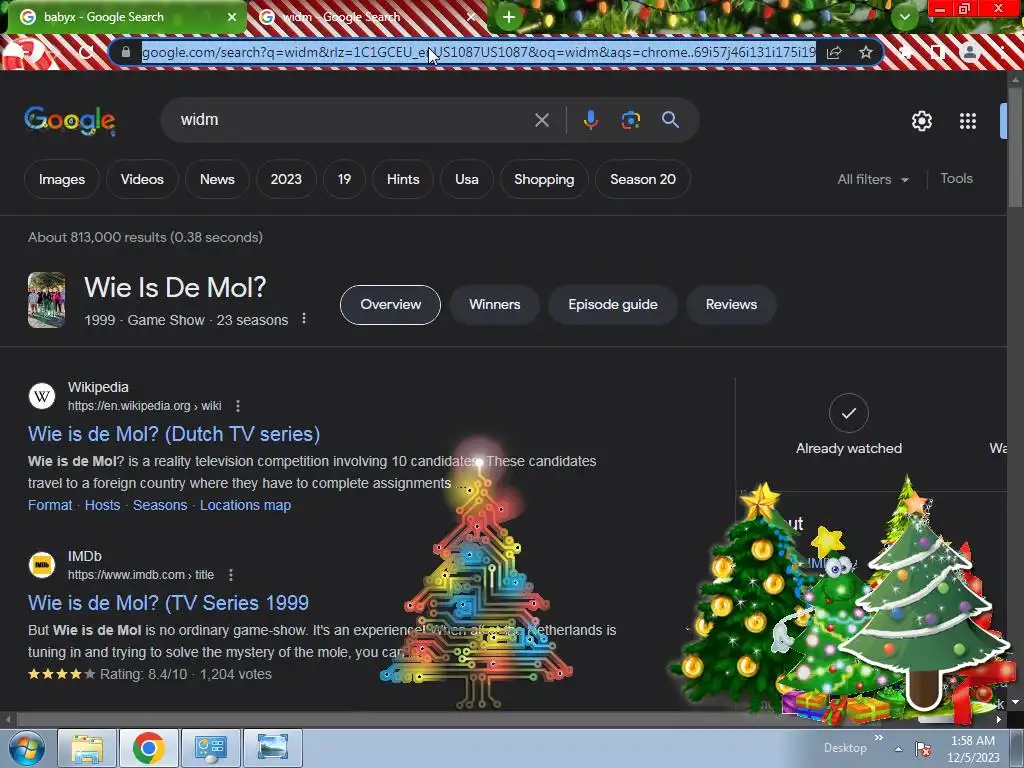Open the Hosts sitelink
The height and width of the screenshot is (768, 1024).
pos(103,505)
